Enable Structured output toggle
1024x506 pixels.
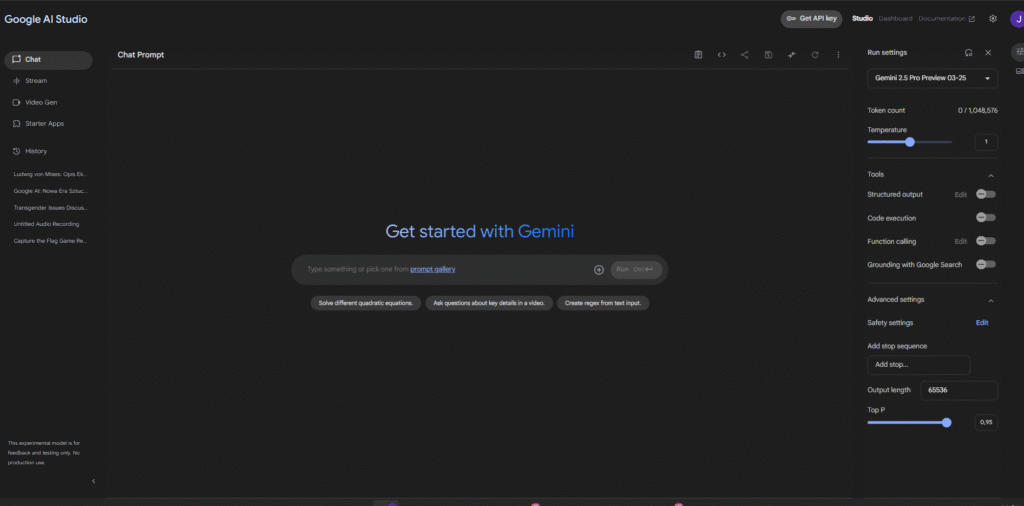click(985, 194)
